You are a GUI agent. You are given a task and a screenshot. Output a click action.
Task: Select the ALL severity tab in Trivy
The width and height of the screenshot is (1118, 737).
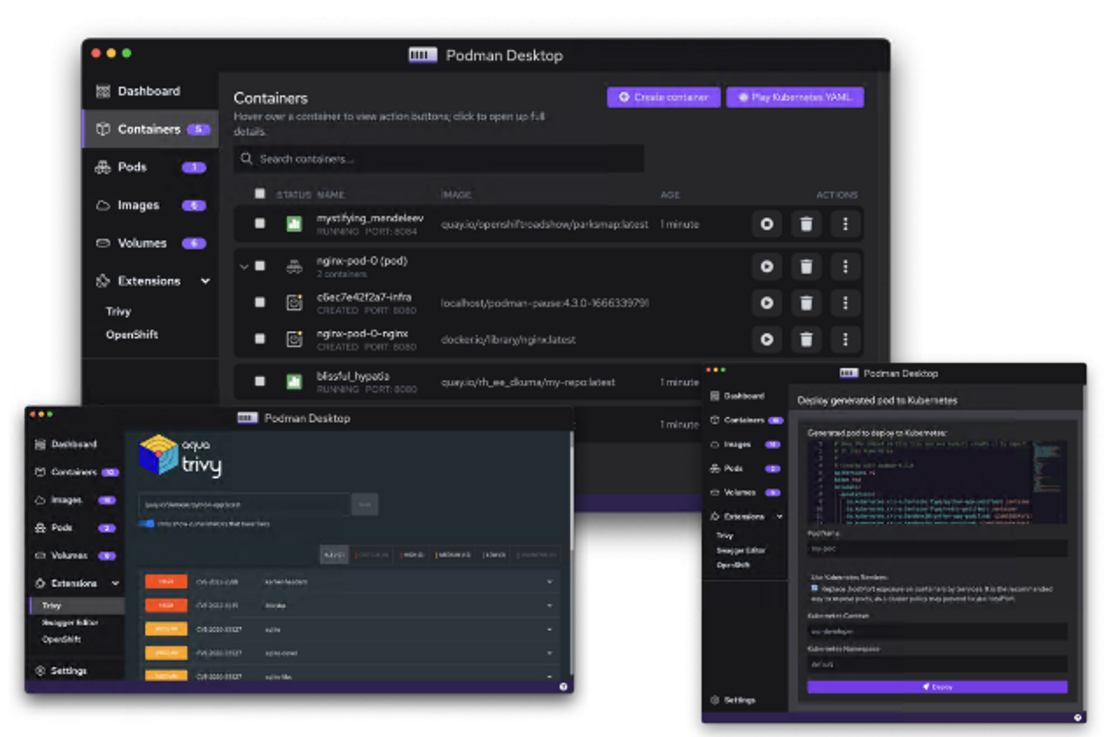coord(334,555)
